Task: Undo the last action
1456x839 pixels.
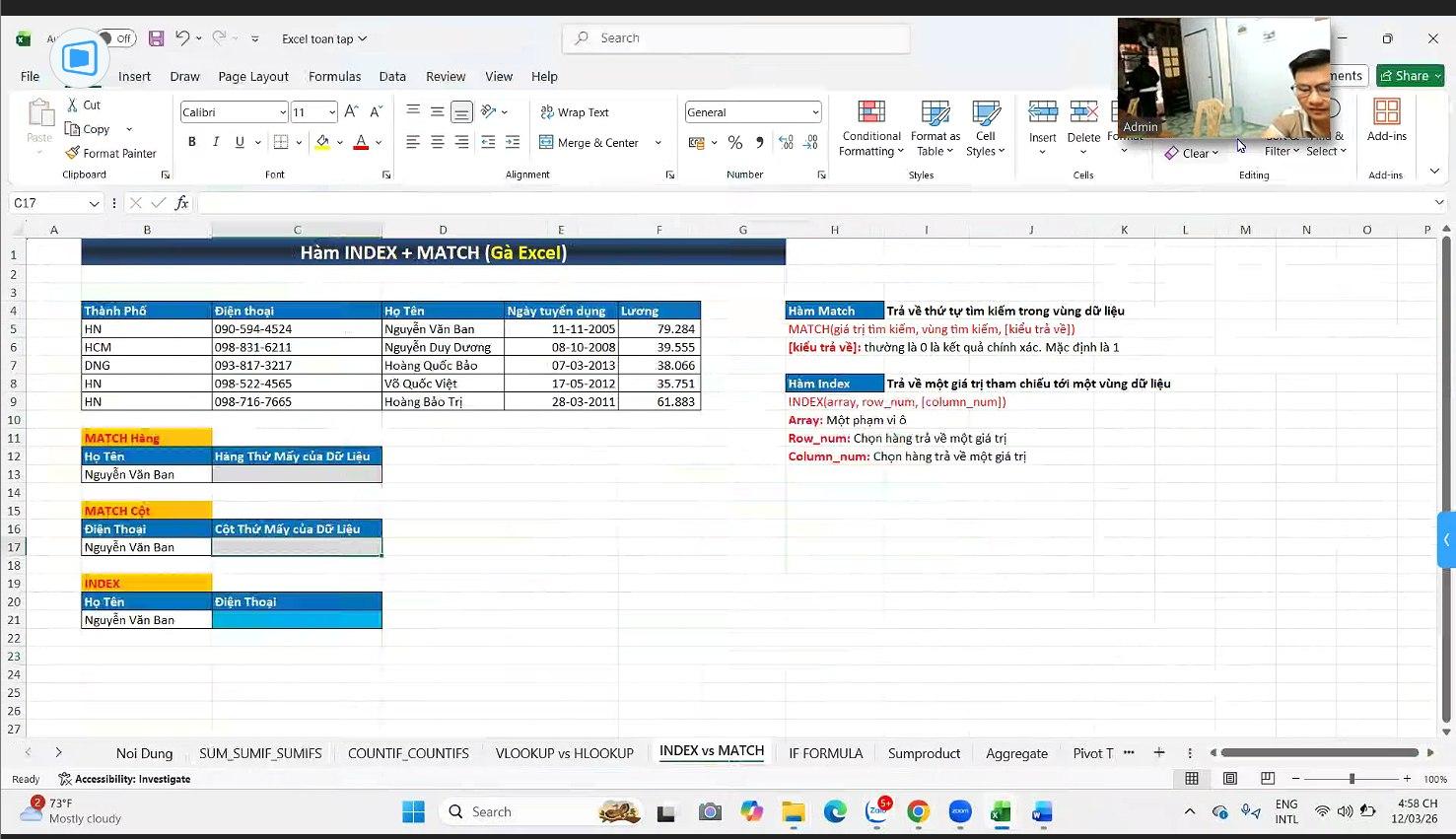Action: click(x=182, y=38)
